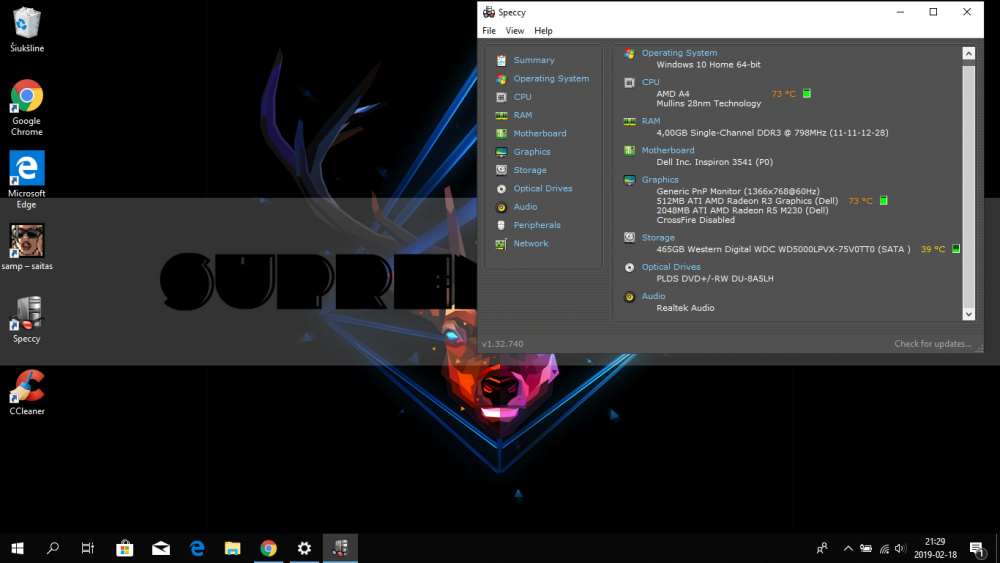1000x563 pixels.
Task: Click the 'Windows 10 Home 64-bit' text
Action: tap(708, 64)
